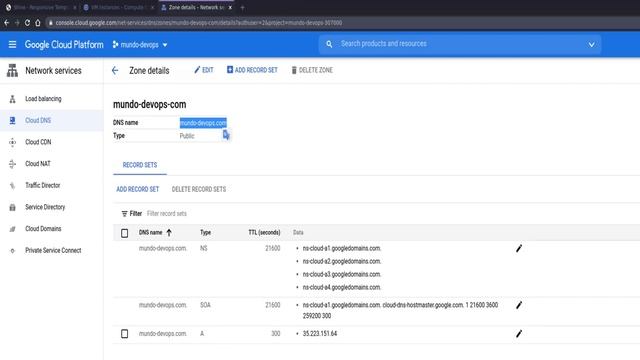Image resolution: width=640 pixels, height=360 pixels.
Task: Click the Private Service Connect icon
Action: tap(12, 251)
